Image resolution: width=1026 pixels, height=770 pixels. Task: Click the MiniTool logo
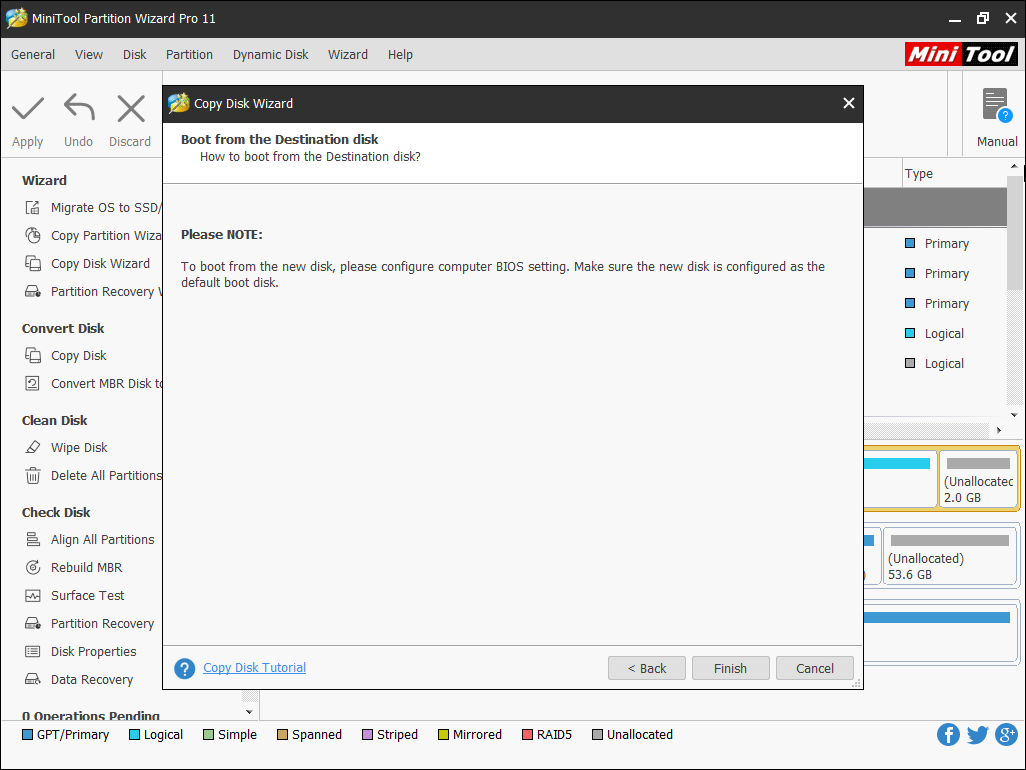point(961,54)
